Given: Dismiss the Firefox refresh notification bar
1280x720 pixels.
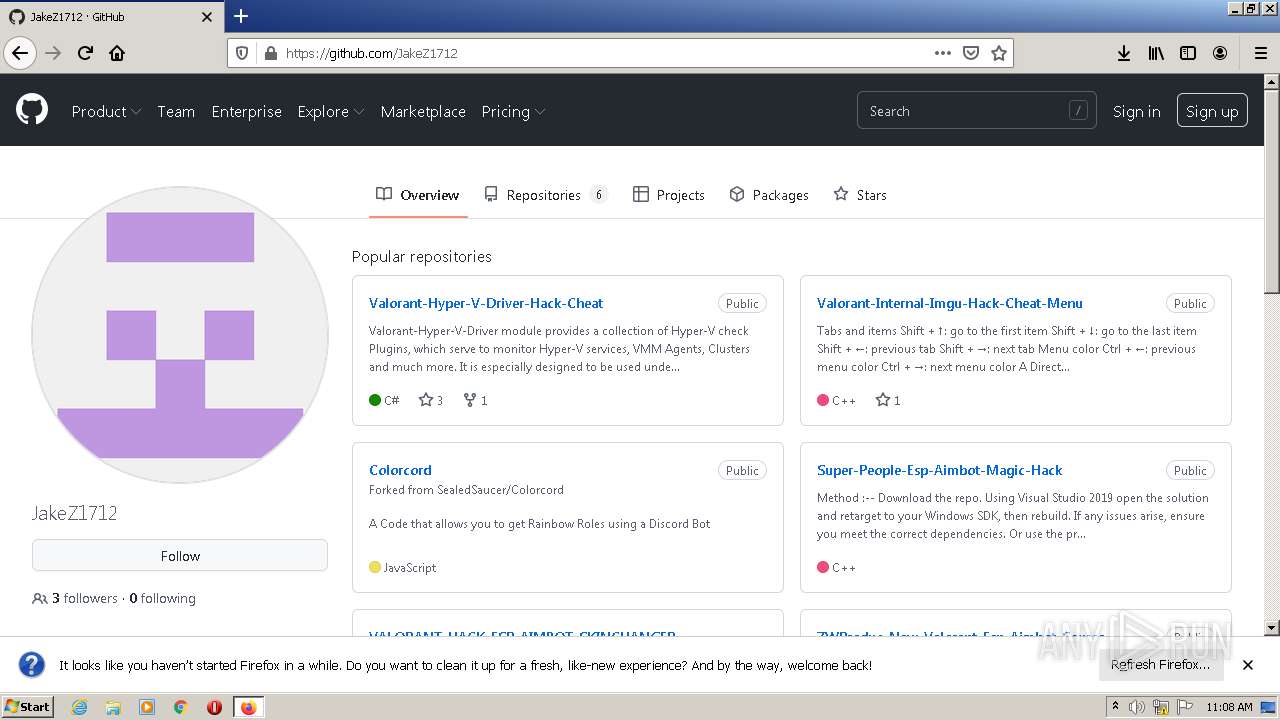Looking at the screenshot, I should click(1247, 665).
